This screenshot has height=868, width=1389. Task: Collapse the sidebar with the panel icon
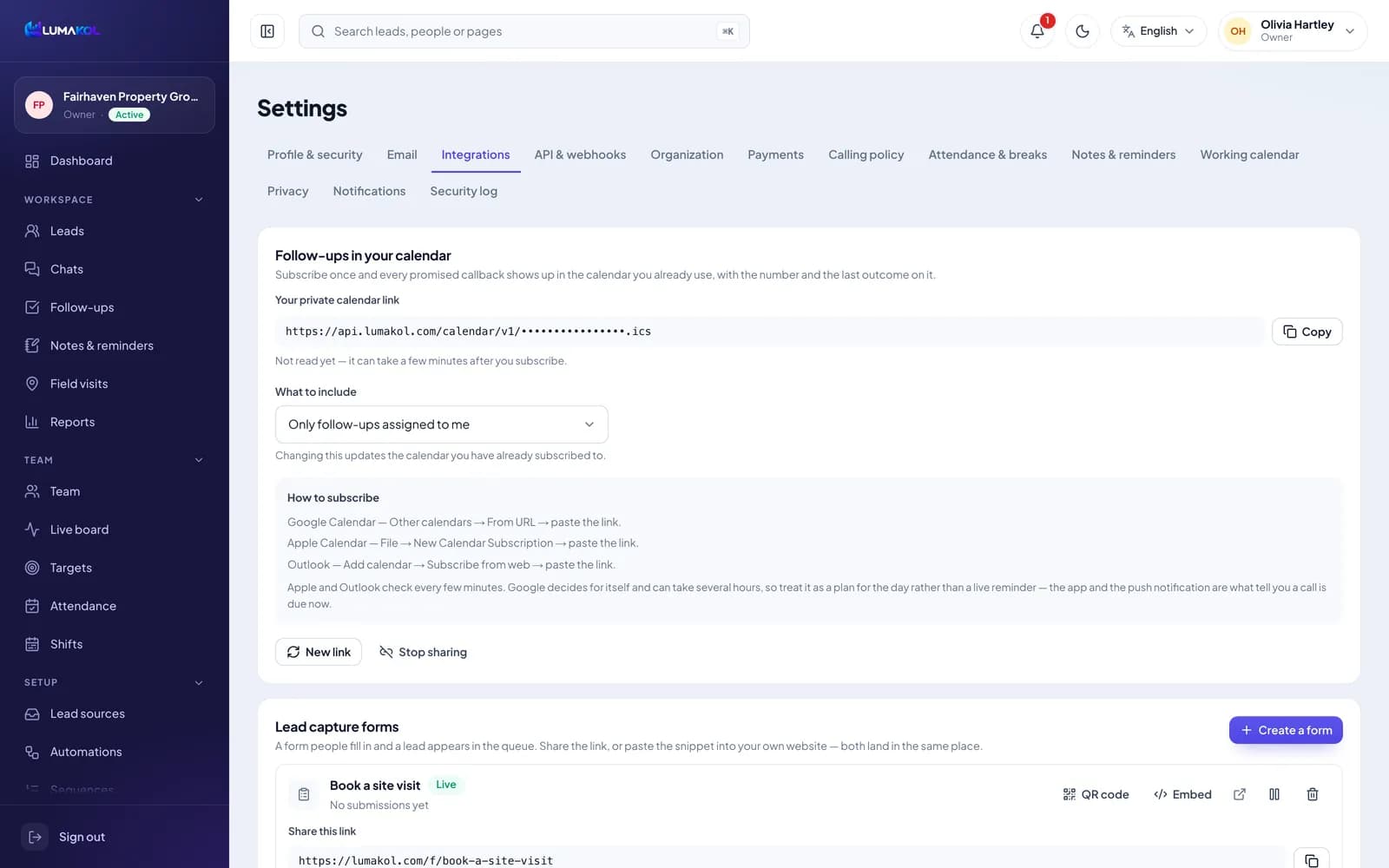pyautogui.click(x=267, y=31)
